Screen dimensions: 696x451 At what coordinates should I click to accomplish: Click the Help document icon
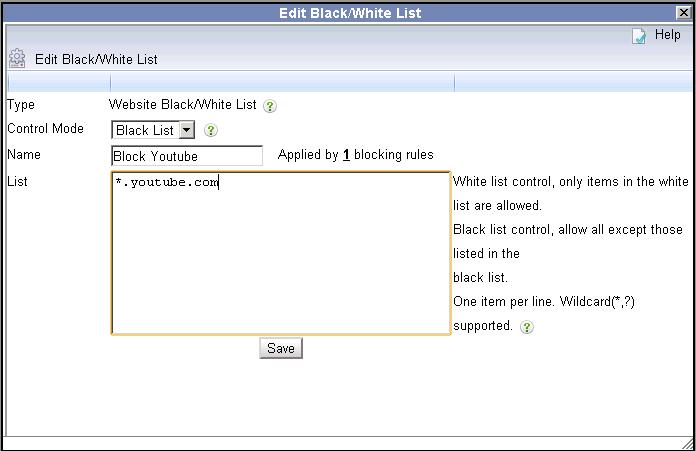[639, 36]
